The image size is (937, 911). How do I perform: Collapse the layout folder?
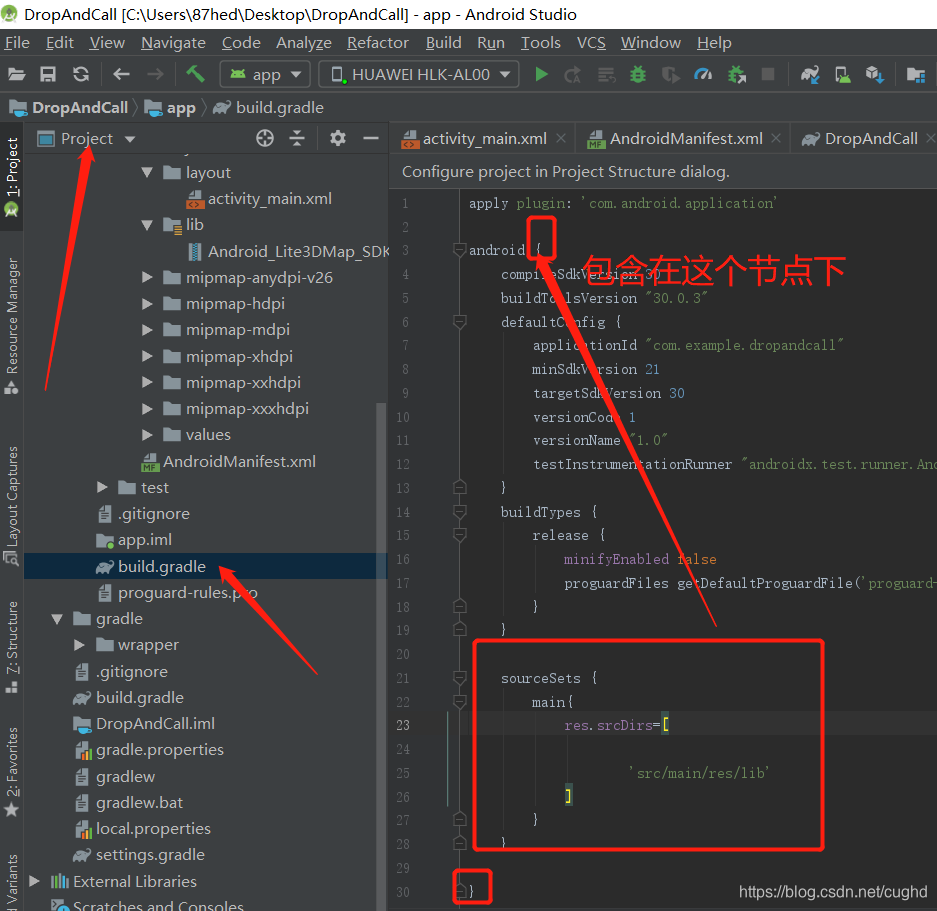[147, 173]
